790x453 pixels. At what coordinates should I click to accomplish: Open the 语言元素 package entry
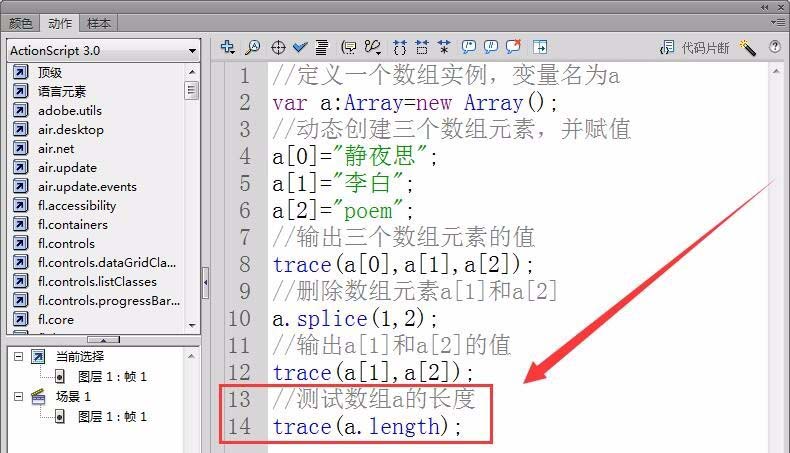(62, 92)
